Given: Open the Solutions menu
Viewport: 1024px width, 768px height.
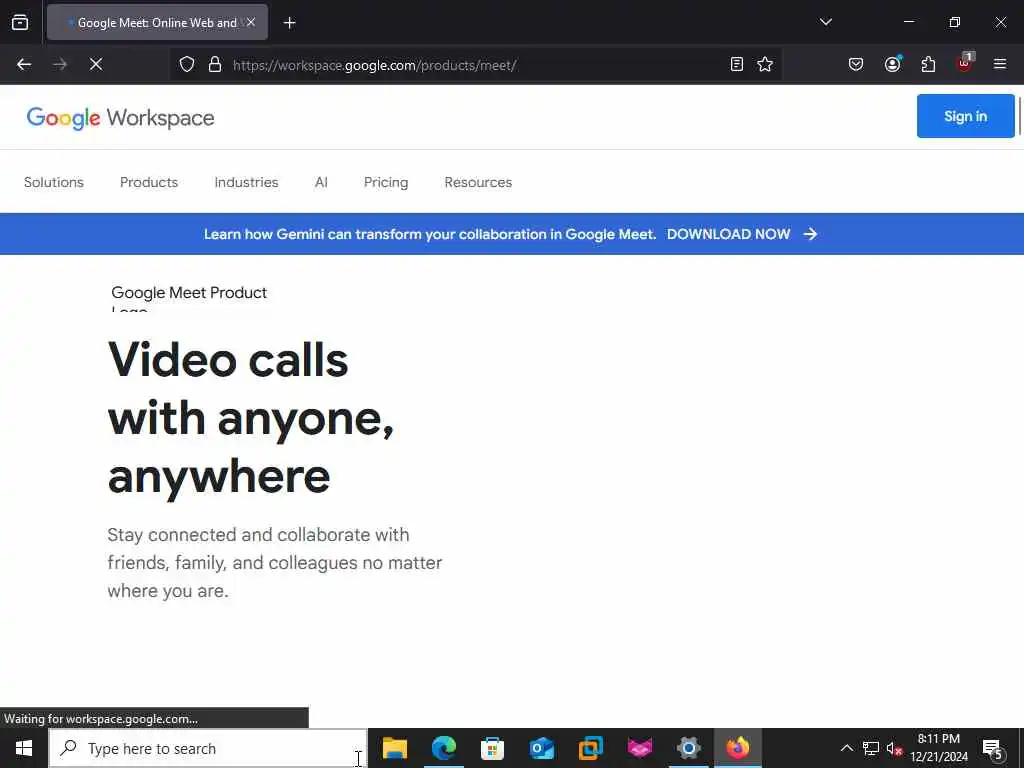Looking at the screenshot, I should tap(54, 182).
